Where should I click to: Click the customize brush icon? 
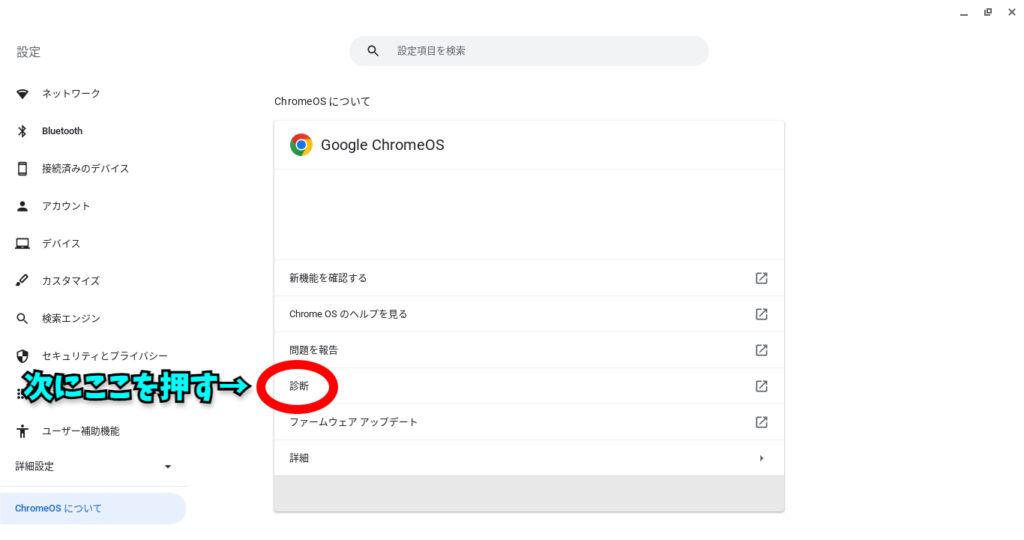click(22, 281)
